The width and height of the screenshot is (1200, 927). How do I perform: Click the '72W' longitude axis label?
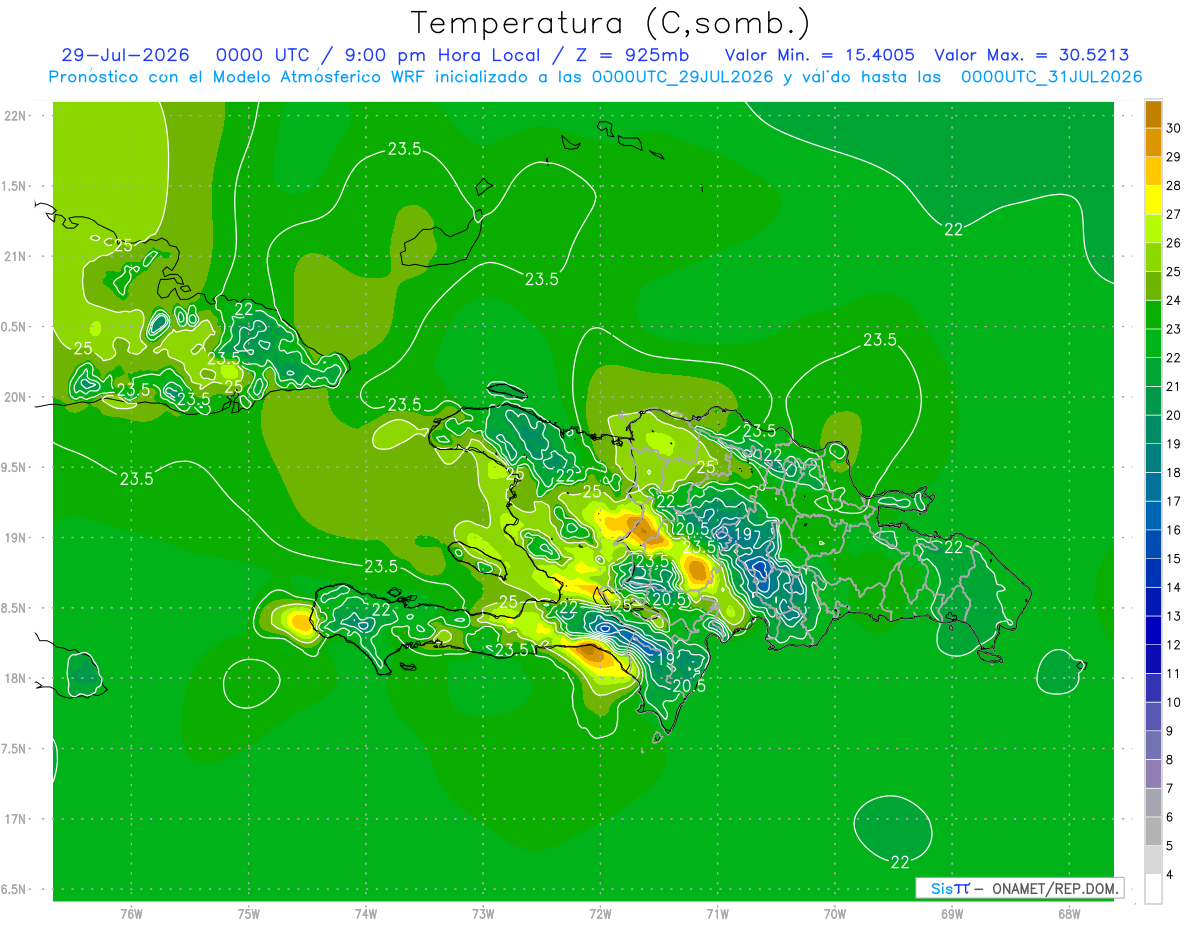point(600,914)
